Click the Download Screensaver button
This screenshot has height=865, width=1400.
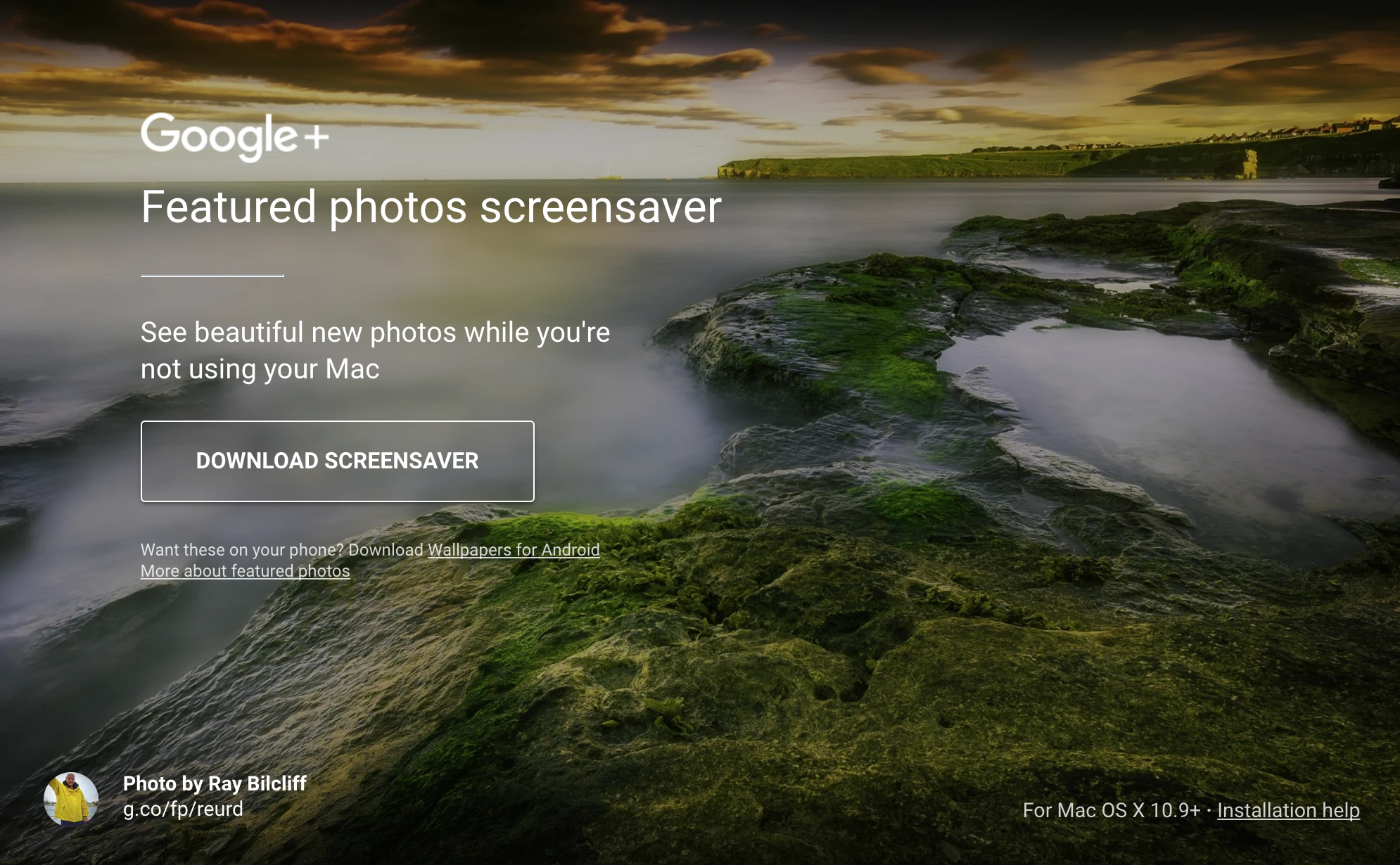(337, 461)
